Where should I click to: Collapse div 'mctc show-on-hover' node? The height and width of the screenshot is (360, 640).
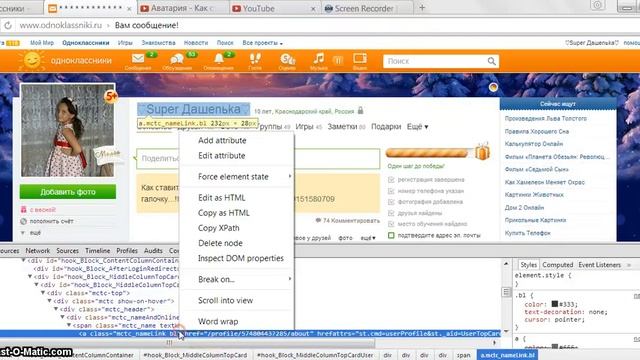coord(49,301)
